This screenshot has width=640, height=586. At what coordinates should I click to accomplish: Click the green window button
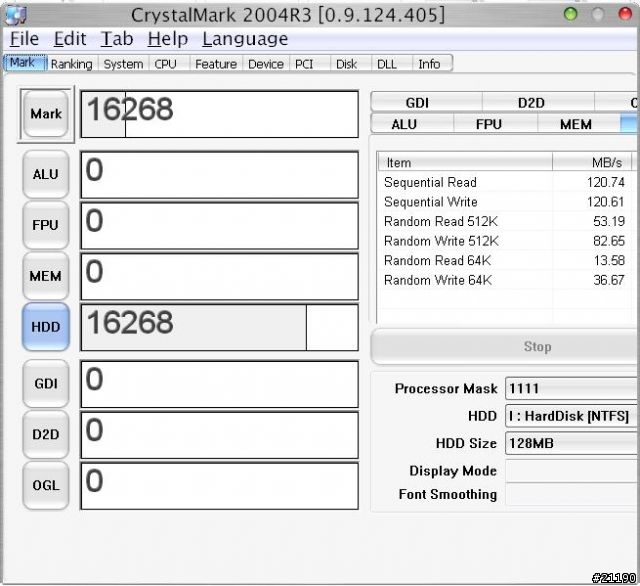(570, 14)
